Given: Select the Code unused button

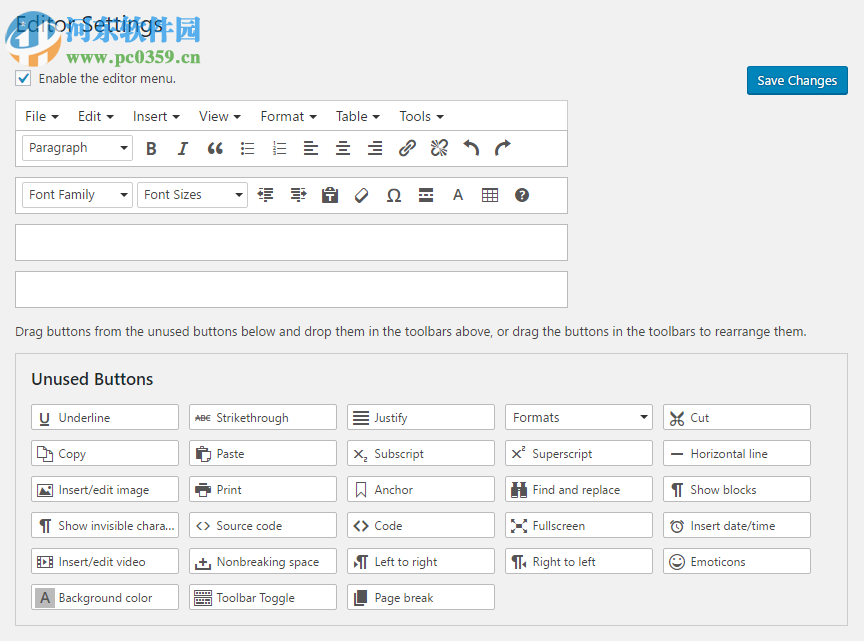Looking at the screenshot, I should 421,525.
